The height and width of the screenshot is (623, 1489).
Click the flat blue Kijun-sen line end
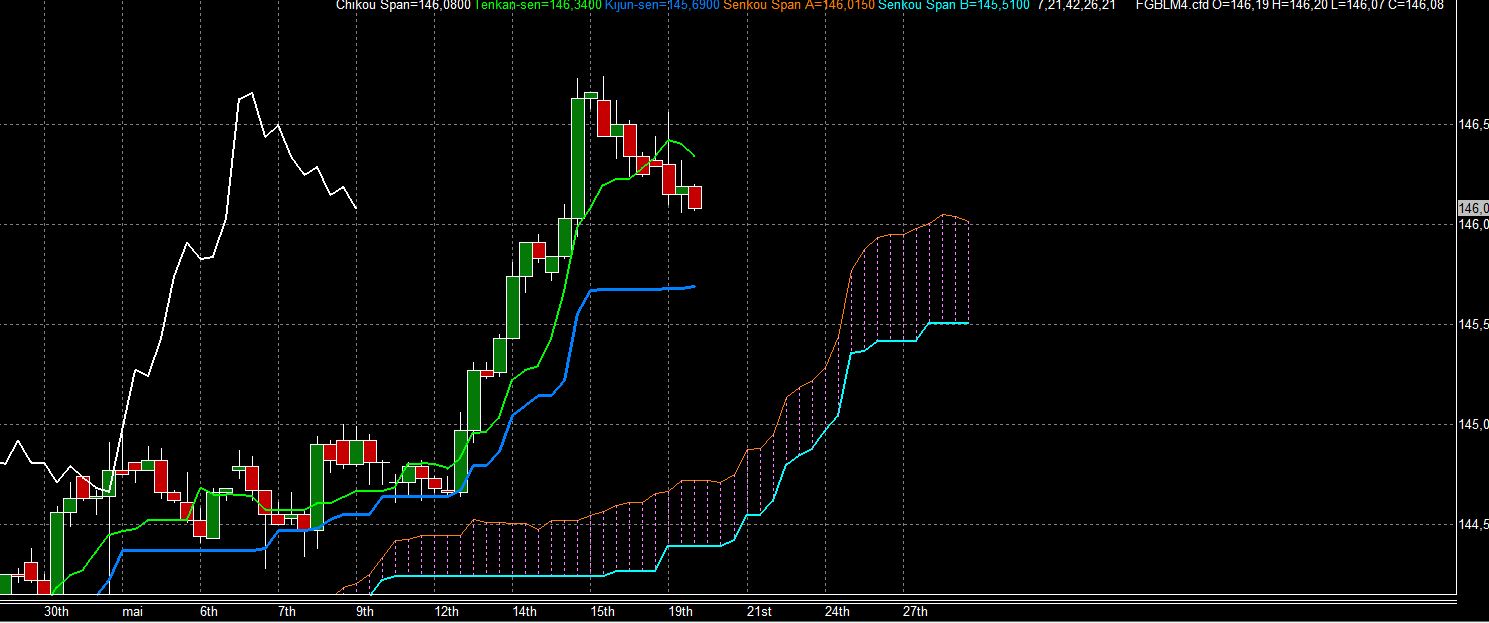click(692, 287)
